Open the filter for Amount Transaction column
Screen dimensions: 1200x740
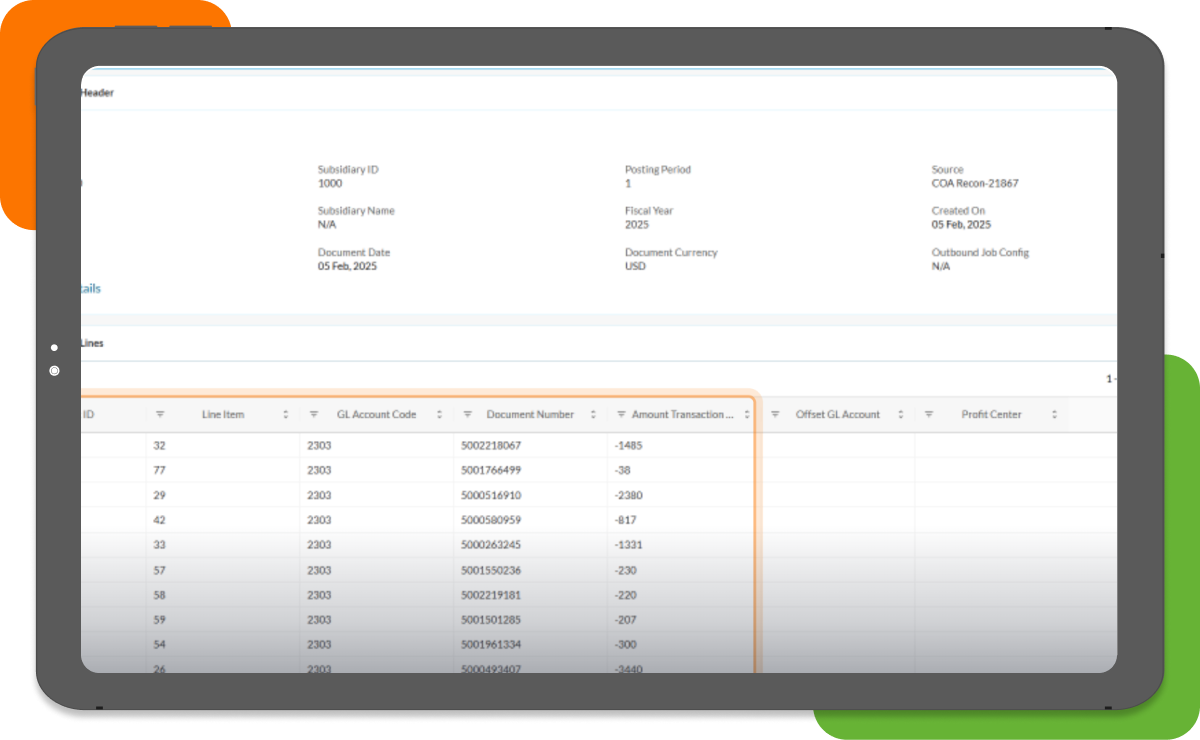[x=622, y=414]
